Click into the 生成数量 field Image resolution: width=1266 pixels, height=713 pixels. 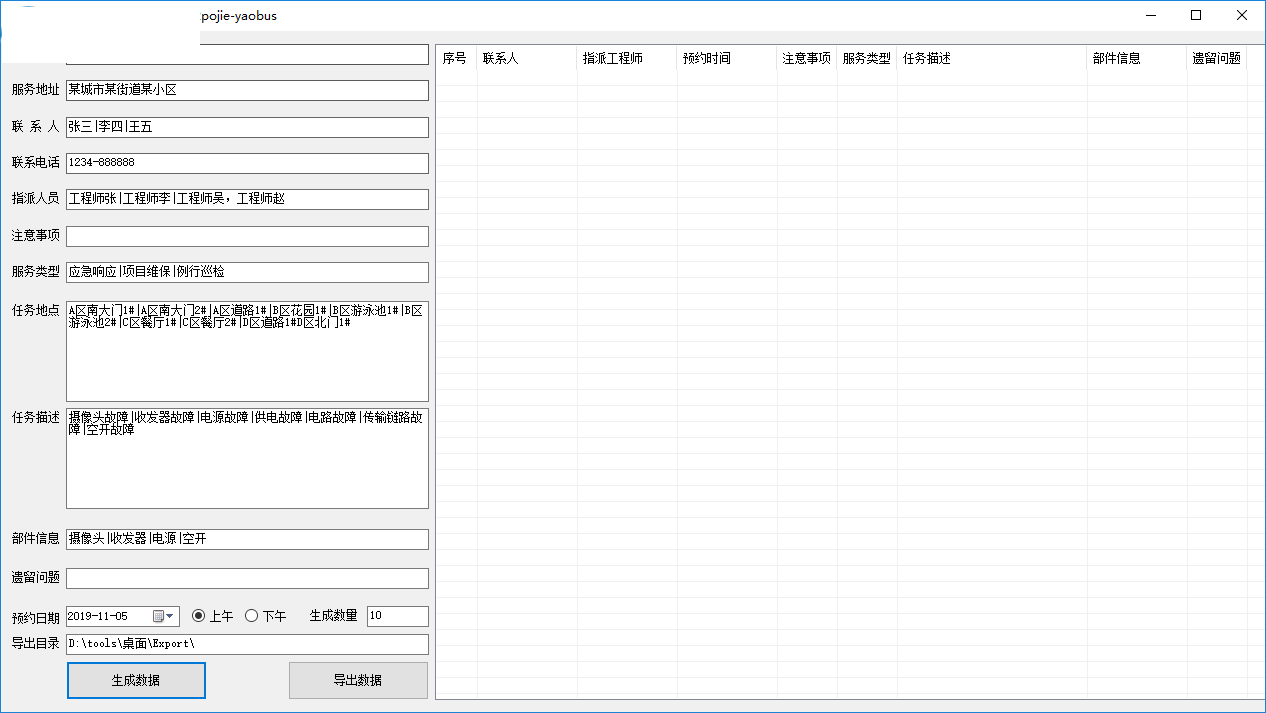click(x=397, y=616)
